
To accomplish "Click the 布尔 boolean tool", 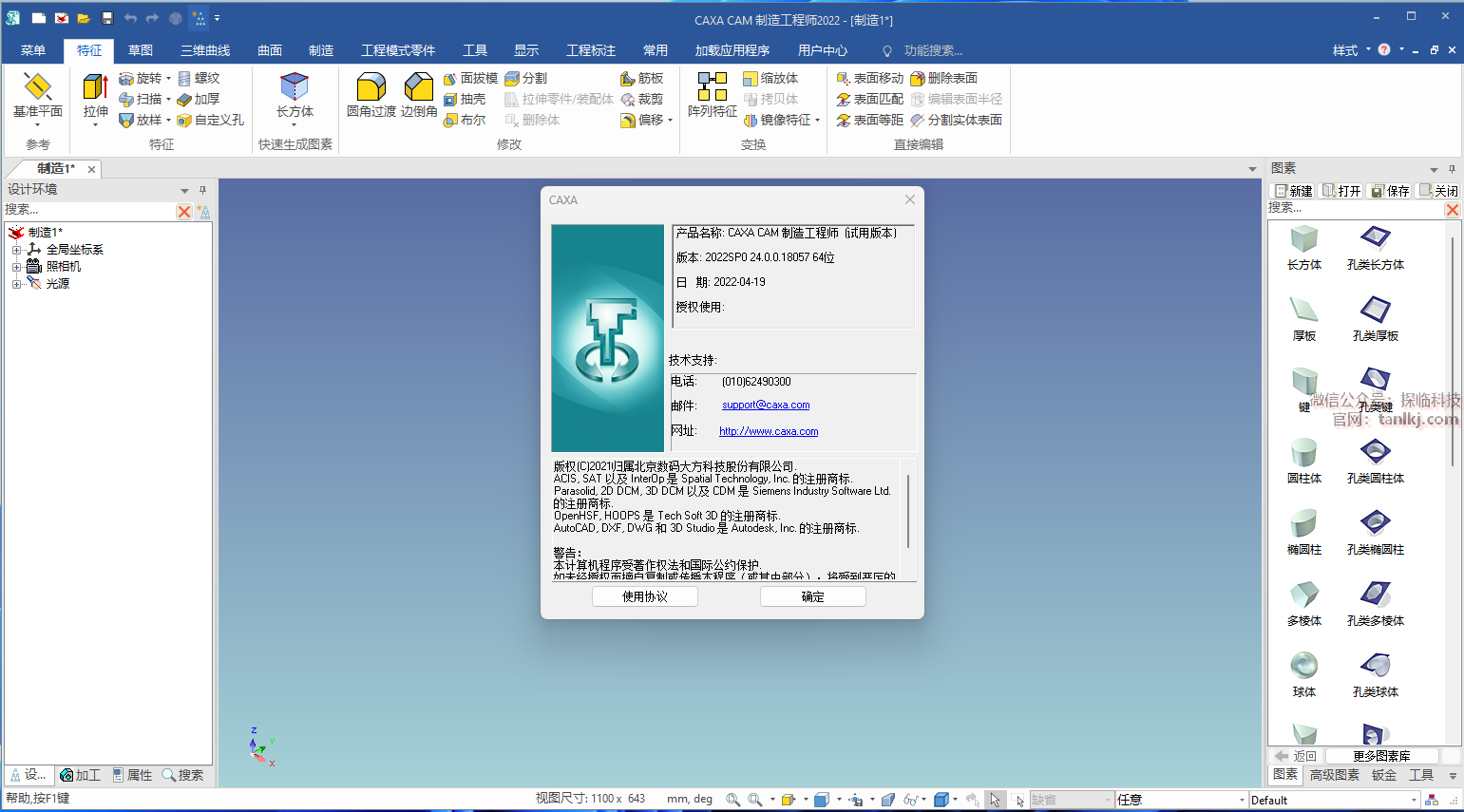I will click(x=465, y=120).
